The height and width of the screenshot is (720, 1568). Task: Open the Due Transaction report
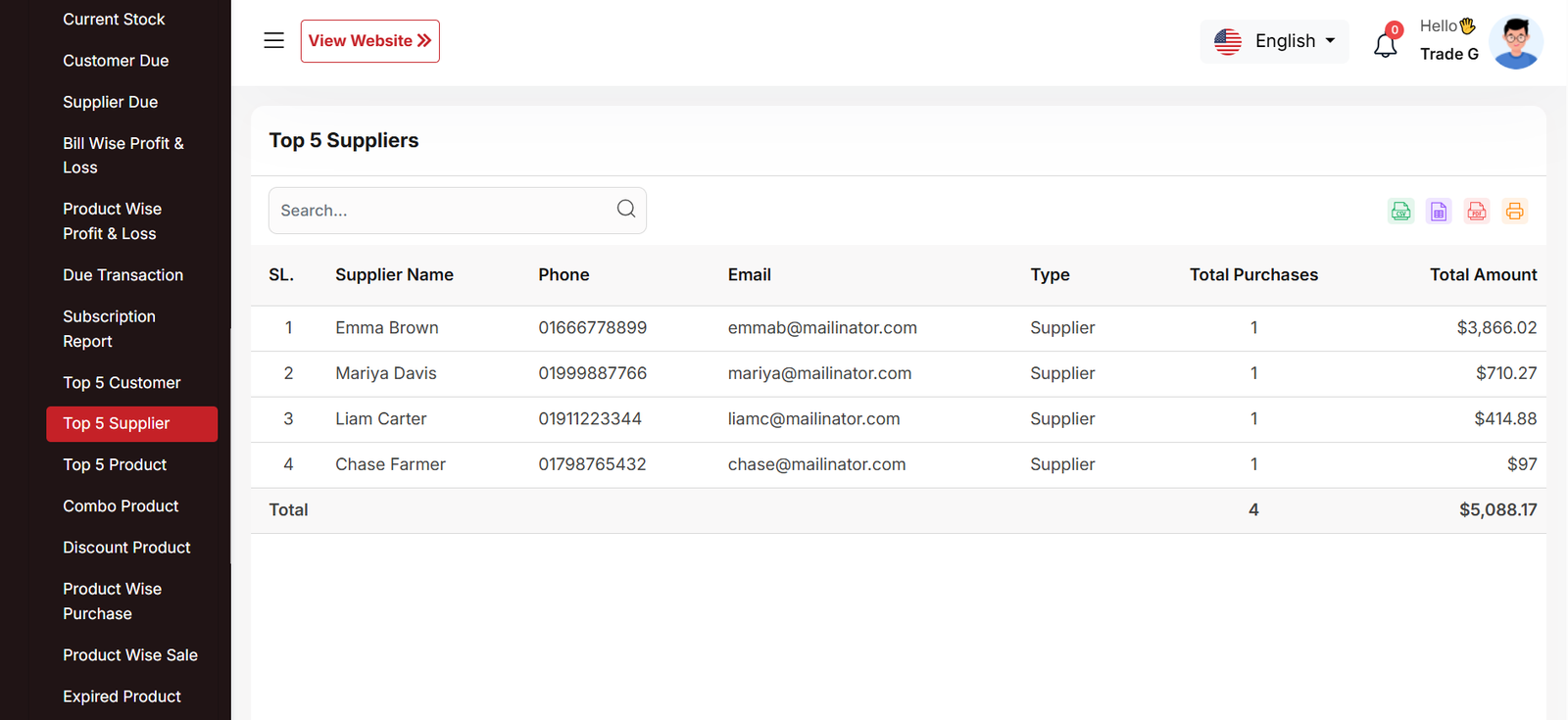tap(122, 275)
